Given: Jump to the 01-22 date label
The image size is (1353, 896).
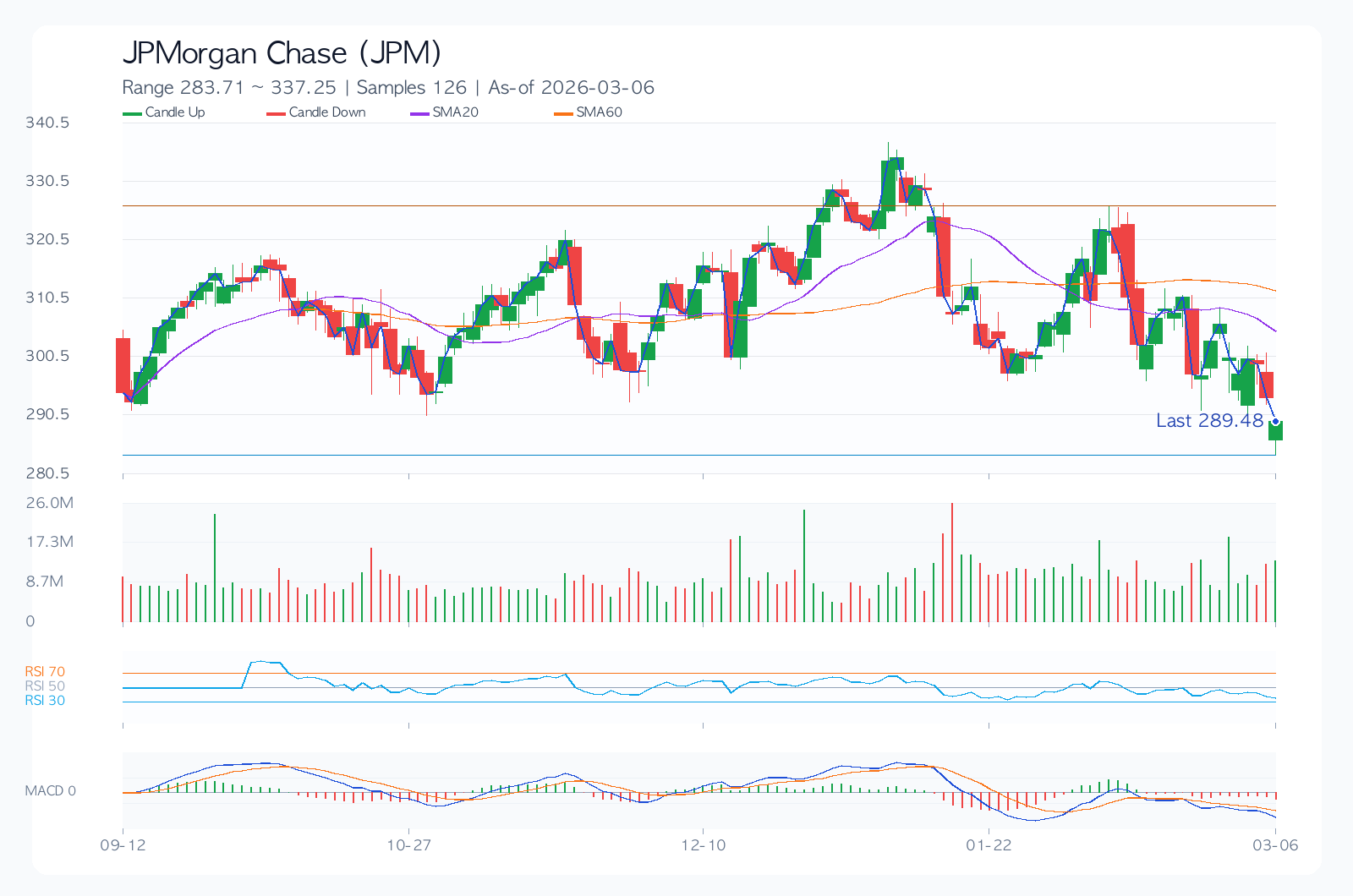Looking at the screenshot, I should [x=989, y=845].
